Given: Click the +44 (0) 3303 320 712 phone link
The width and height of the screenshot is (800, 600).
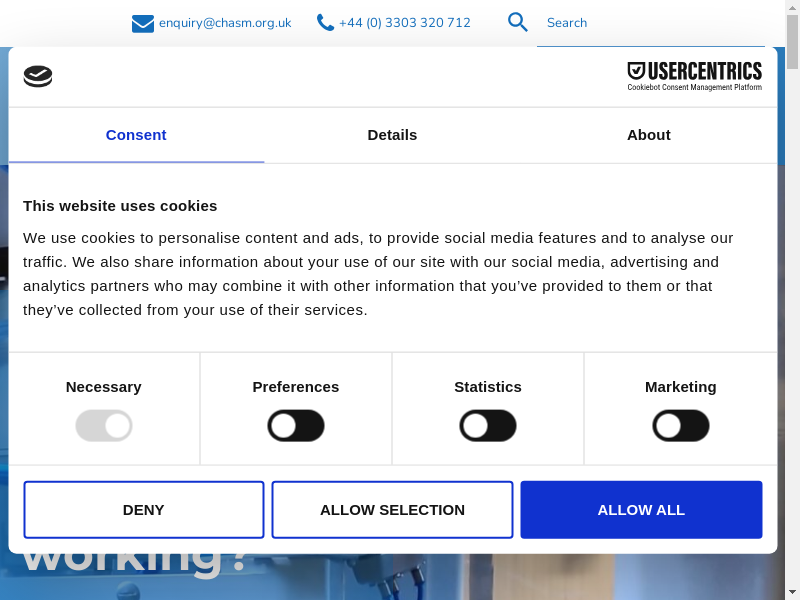Looking at the screenshot, I should 404,23.
